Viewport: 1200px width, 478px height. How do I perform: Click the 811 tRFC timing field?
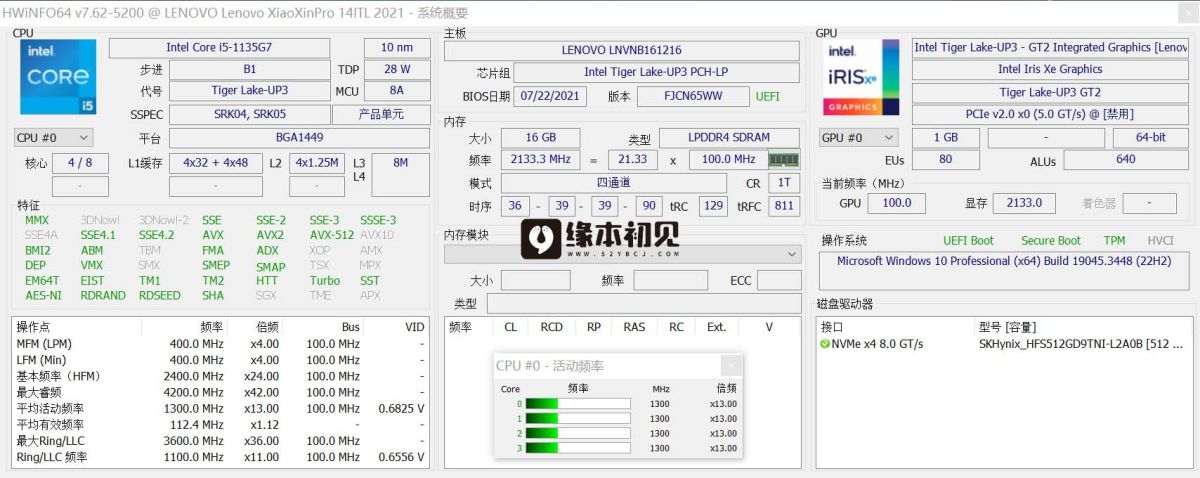(783, 206)
